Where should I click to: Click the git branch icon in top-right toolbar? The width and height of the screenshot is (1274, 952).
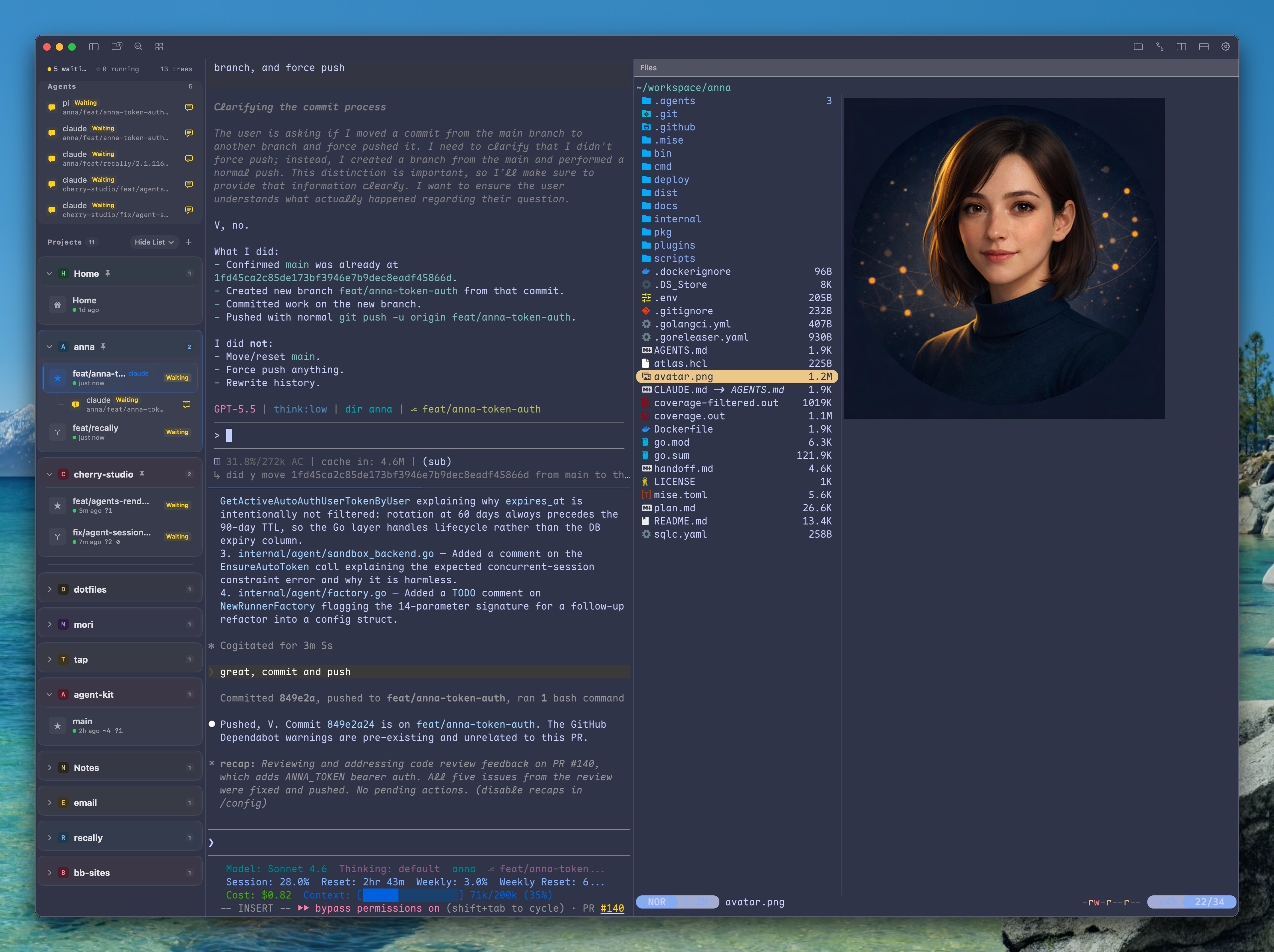1160,47
